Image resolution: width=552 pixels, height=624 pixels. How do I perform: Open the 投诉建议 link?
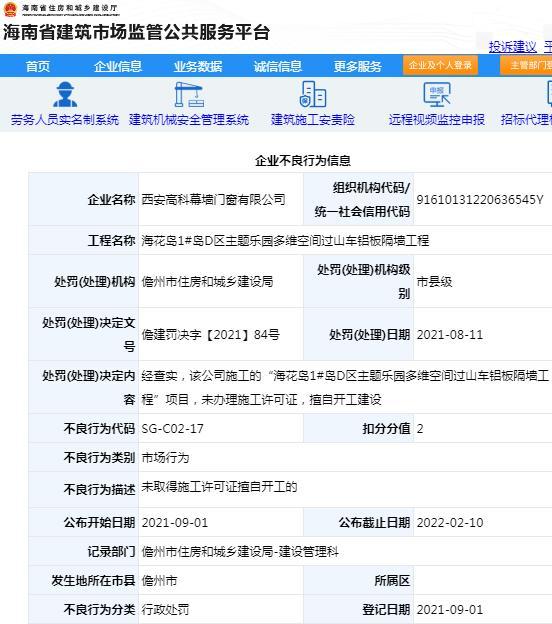[x=513, y=47]
